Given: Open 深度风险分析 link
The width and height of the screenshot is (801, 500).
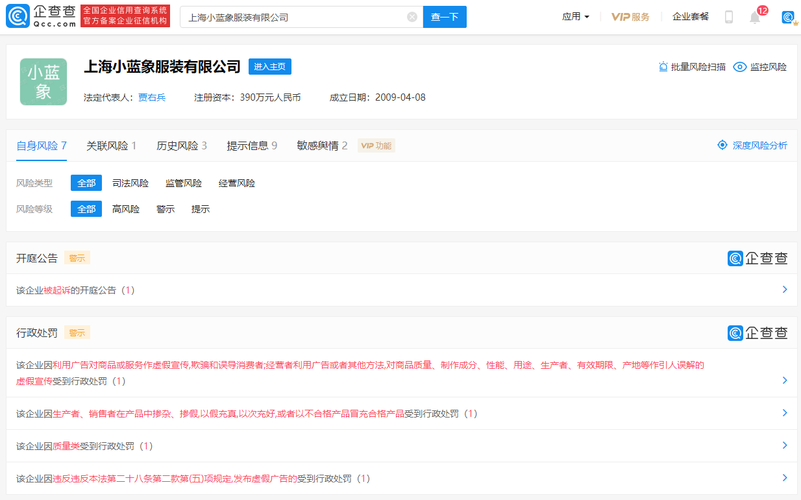Looking at the screenshot, I should (760, 146).
